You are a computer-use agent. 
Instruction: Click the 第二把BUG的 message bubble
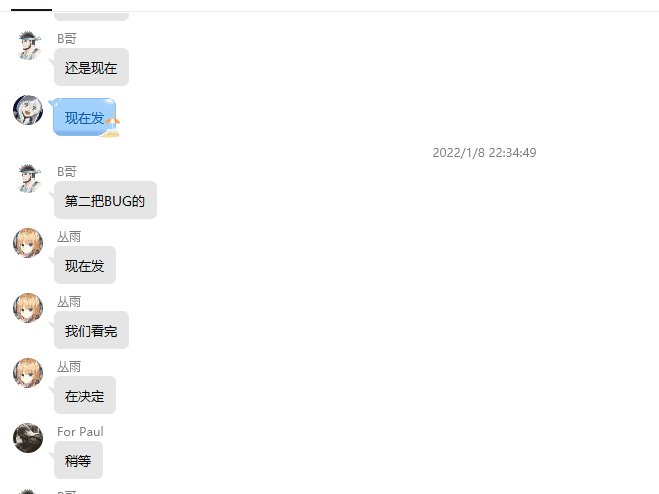[x=105, y=200]
